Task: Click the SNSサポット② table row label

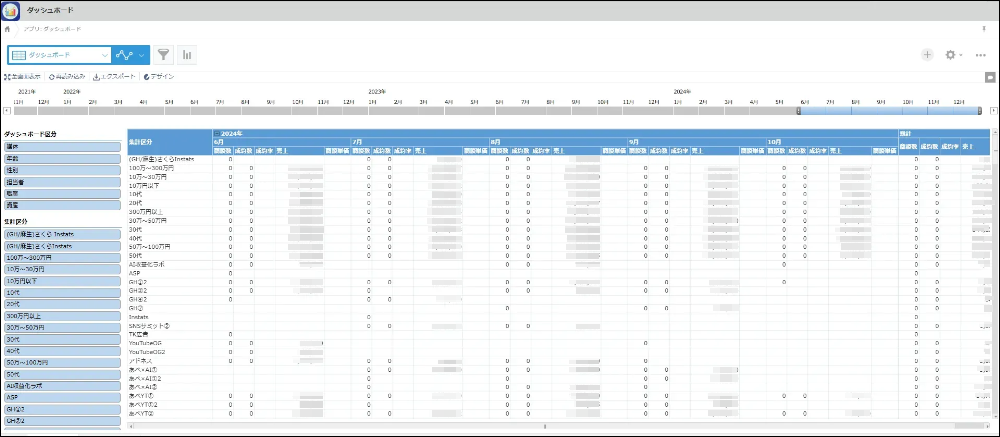Action: coord(149,325)
